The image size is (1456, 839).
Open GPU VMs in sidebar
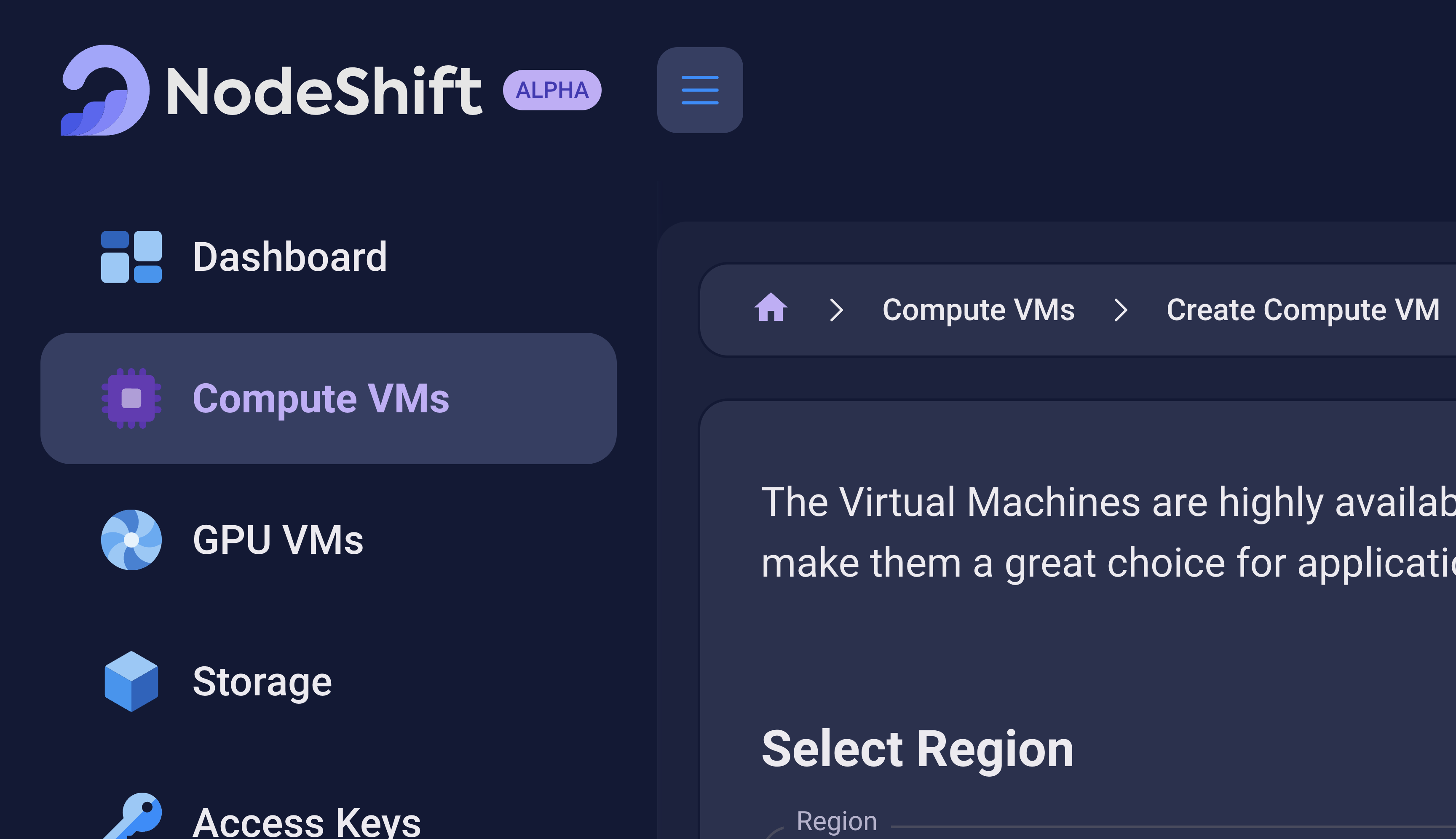(329, 540)
